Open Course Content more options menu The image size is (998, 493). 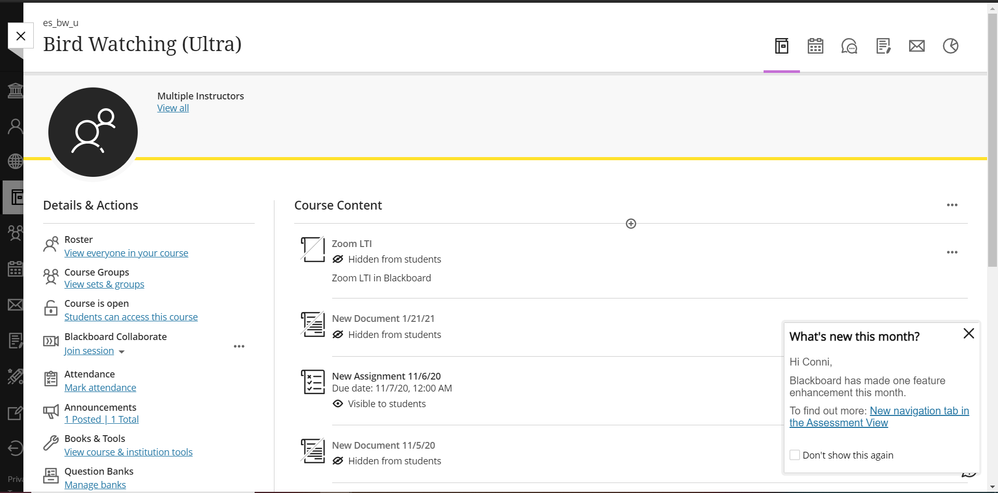(952, 205)
